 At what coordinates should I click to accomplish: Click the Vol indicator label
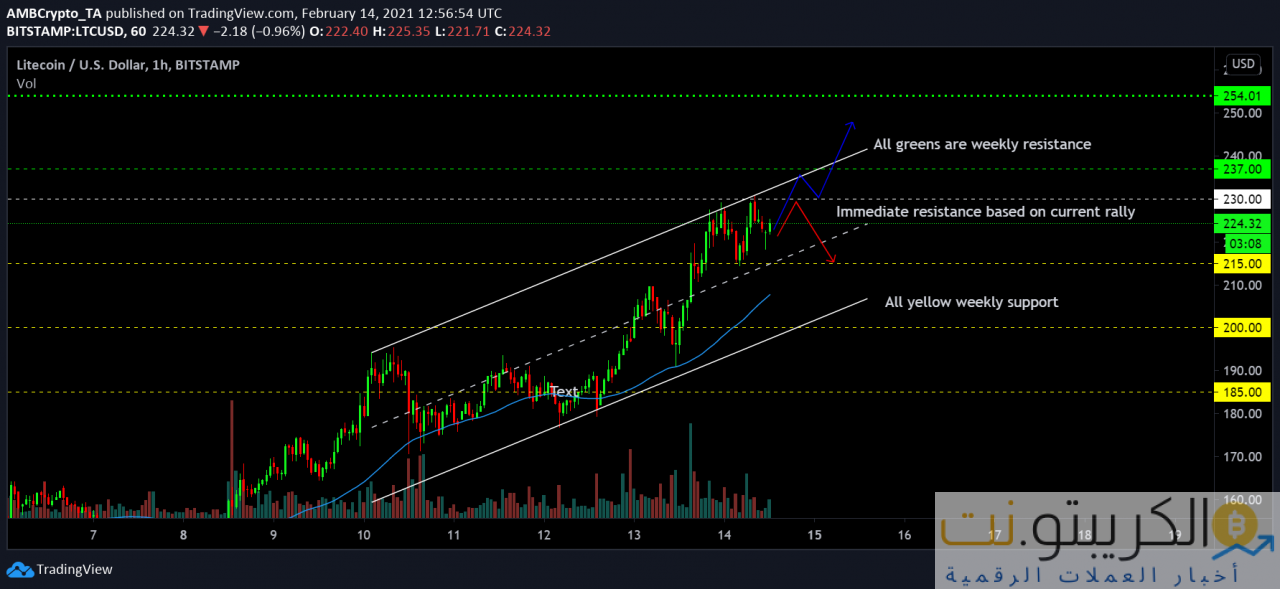coord(26,84)
